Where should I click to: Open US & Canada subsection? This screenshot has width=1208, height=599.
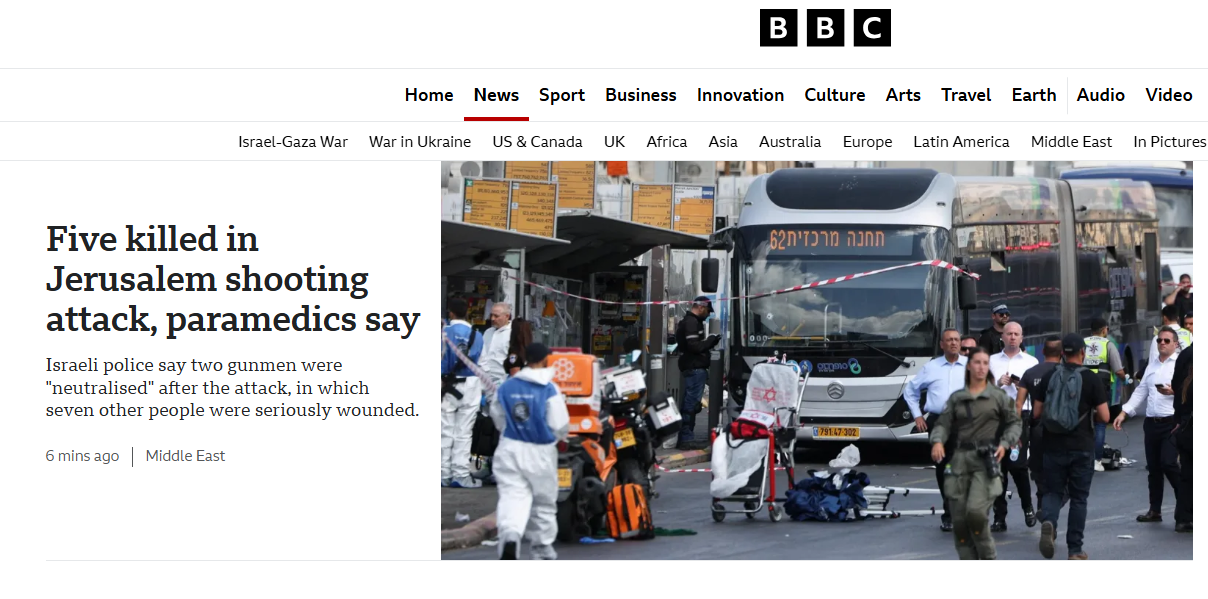pyautogui.click(x=537, y=142)
